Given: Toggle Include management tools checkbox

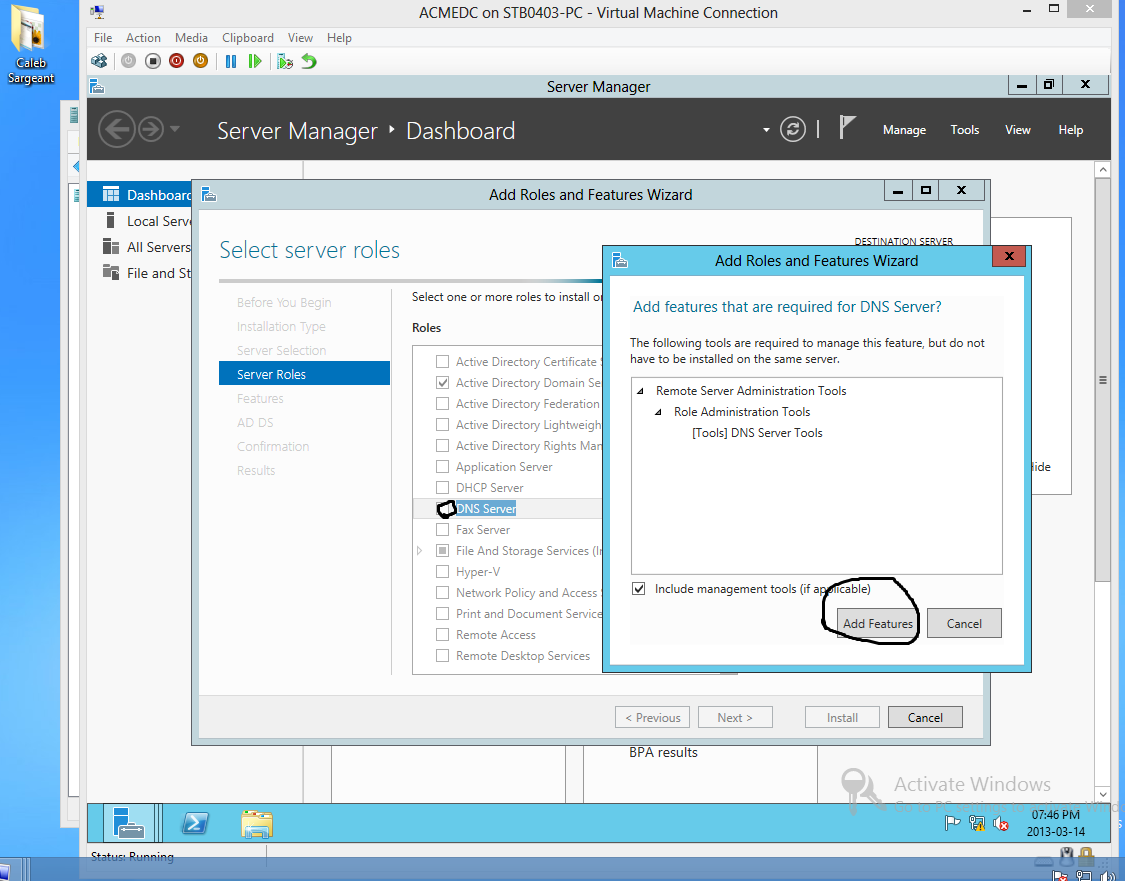Looking at the screenshot, I should click(x=639, y=589).
